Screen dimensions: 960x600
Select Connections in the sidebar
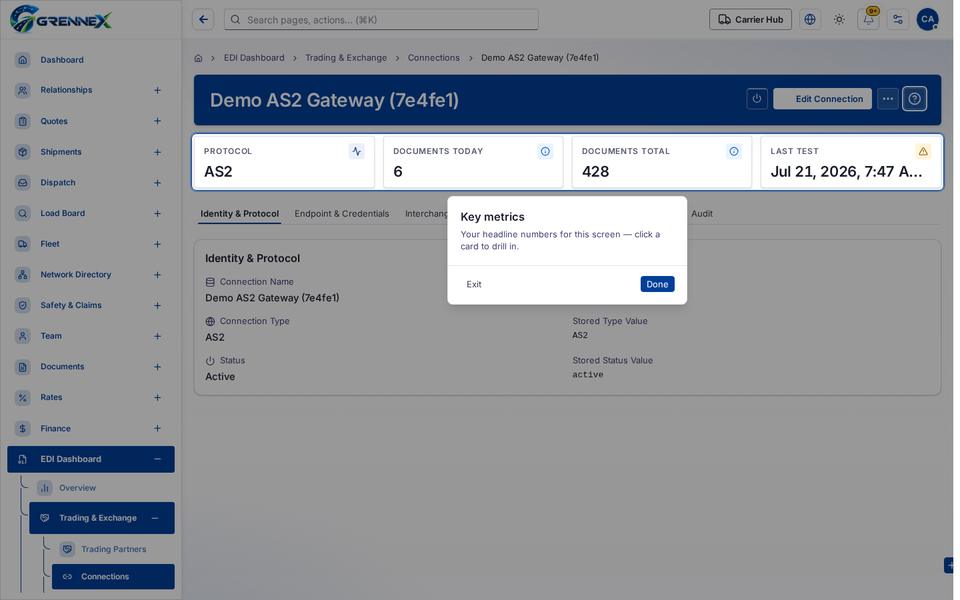coord(113,576)
